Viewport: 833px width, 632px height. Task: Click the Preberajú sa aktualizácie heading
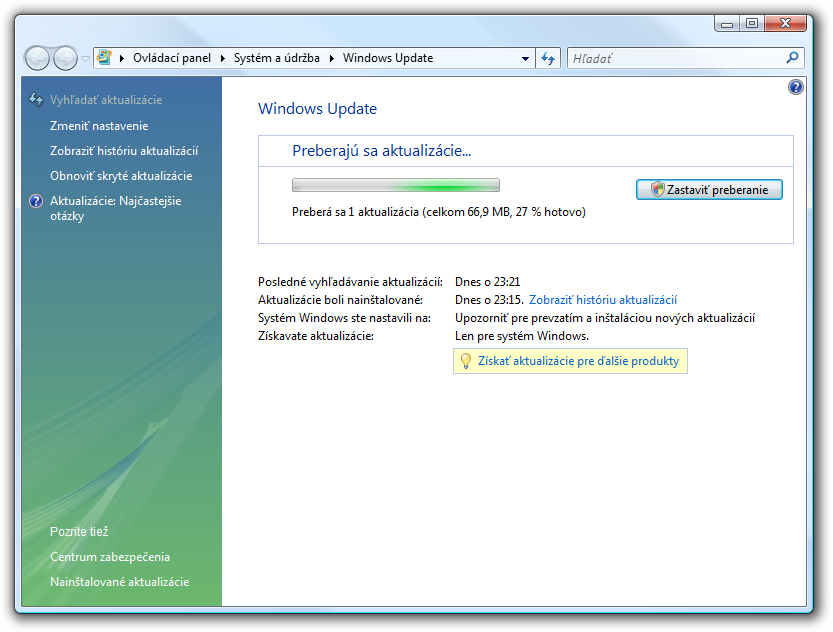[381, 151]
